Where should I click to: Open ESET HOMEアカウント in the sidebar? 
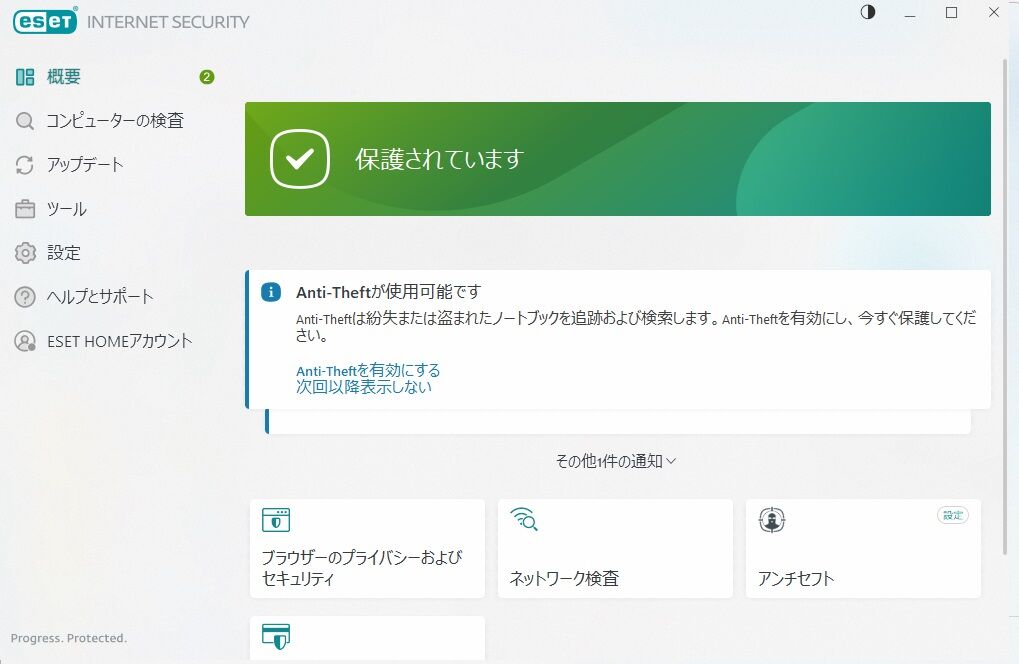point(120,341)
